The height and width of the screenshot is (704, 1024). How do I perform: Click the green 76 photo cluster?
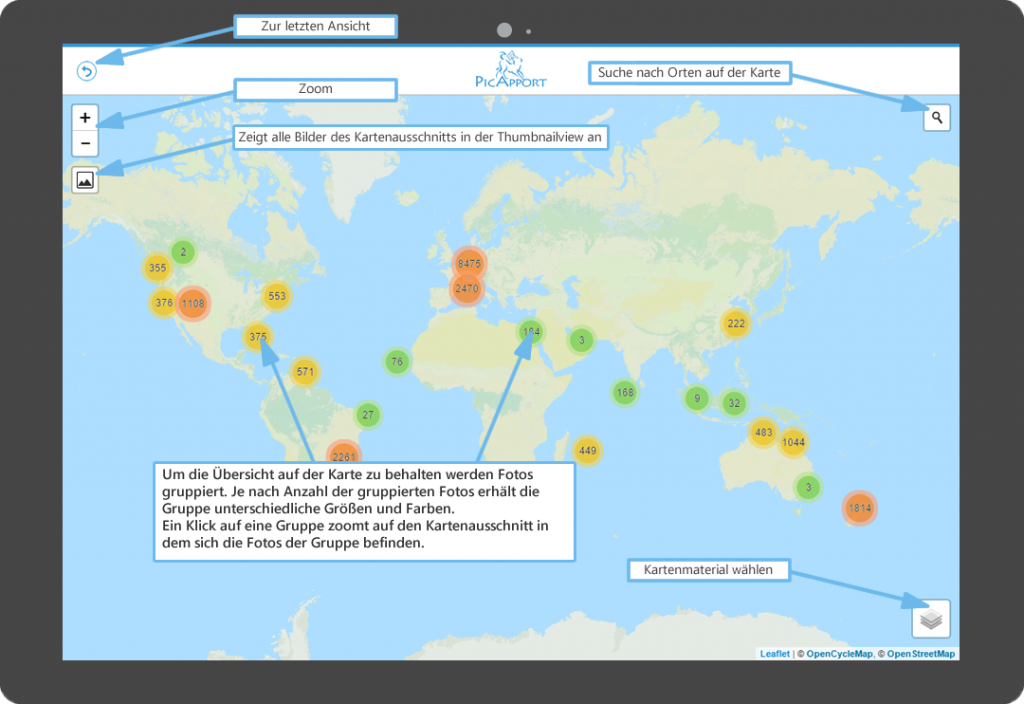coord(397,362)
